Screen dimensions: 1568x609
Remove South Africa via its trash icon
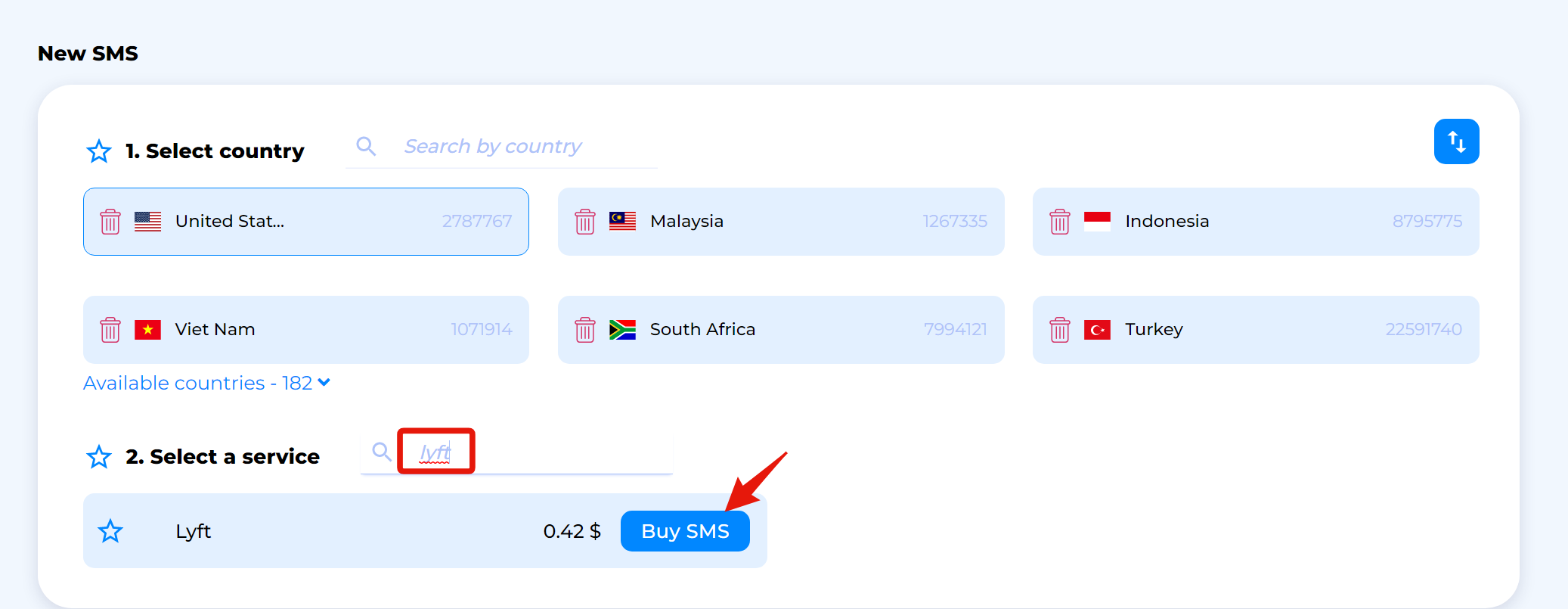[585, 330]
